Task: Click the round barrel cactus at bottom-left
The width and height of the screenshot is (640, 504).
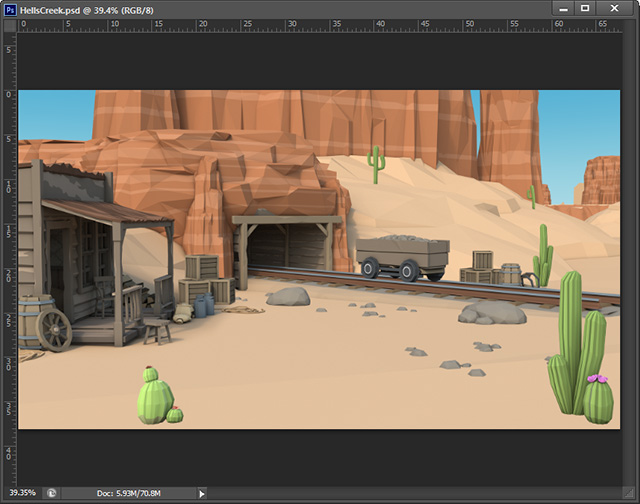Action: pyautogui.click(x=153, y=398)
